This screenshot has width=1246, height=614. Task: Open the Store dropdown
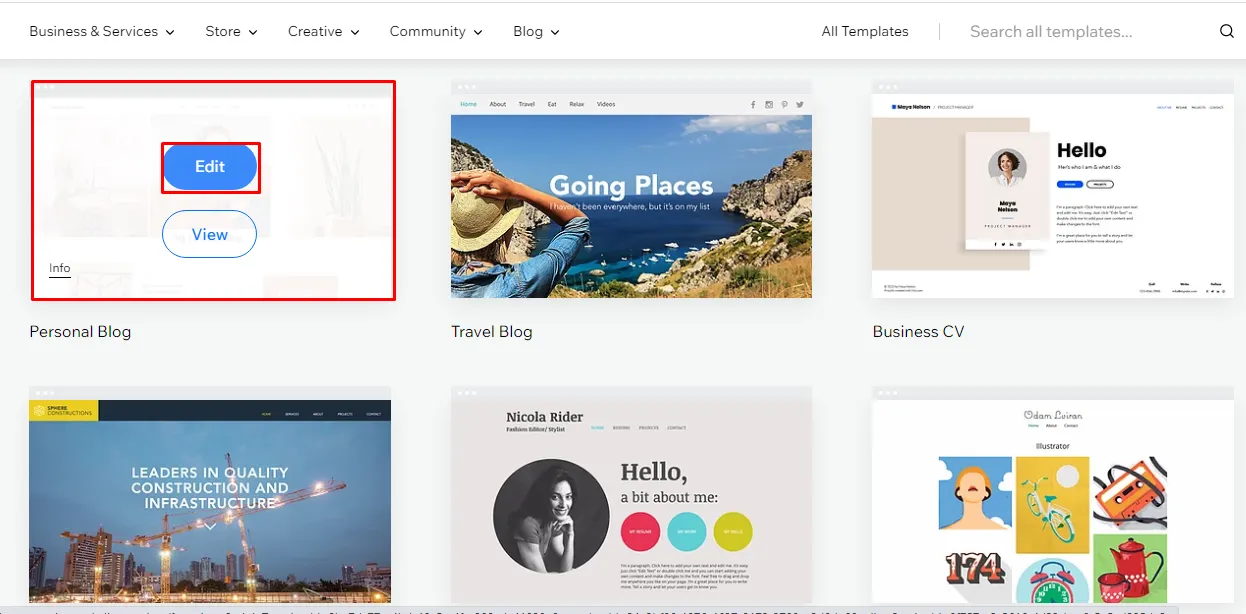click(x=232, y=31)
